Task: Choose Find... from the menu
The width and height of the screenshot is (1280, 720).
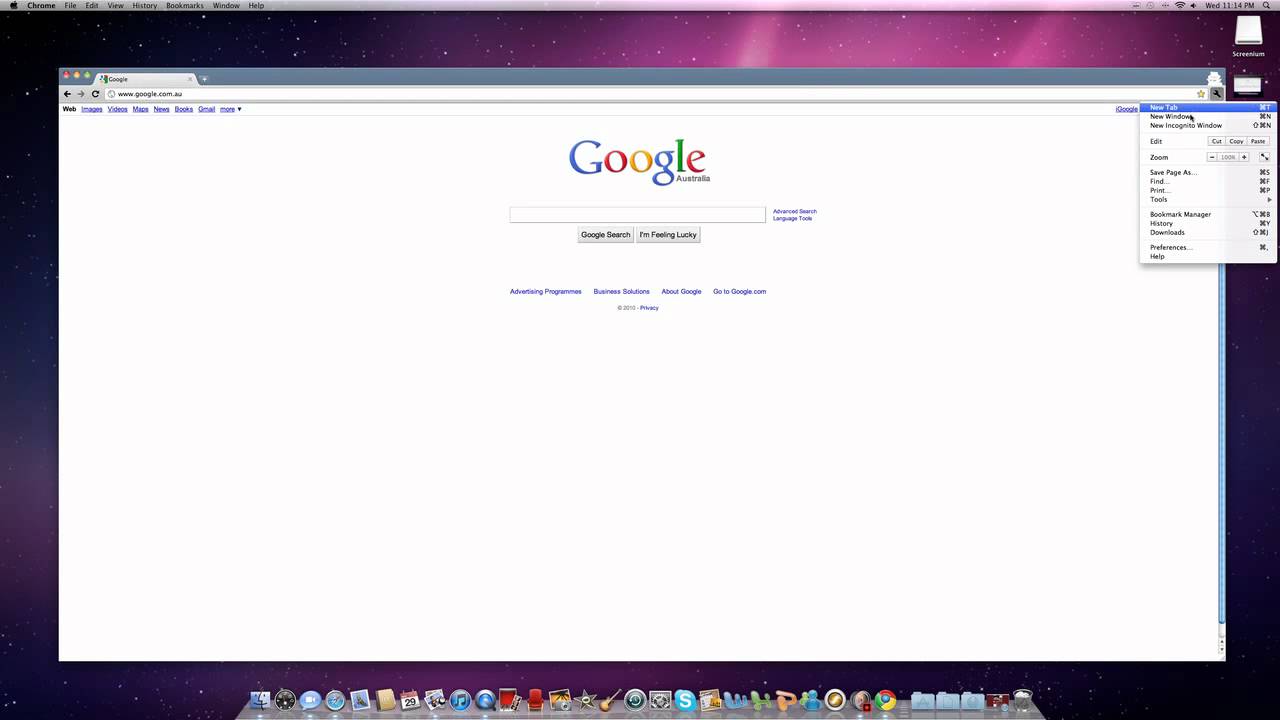Action: [1208, 181]
